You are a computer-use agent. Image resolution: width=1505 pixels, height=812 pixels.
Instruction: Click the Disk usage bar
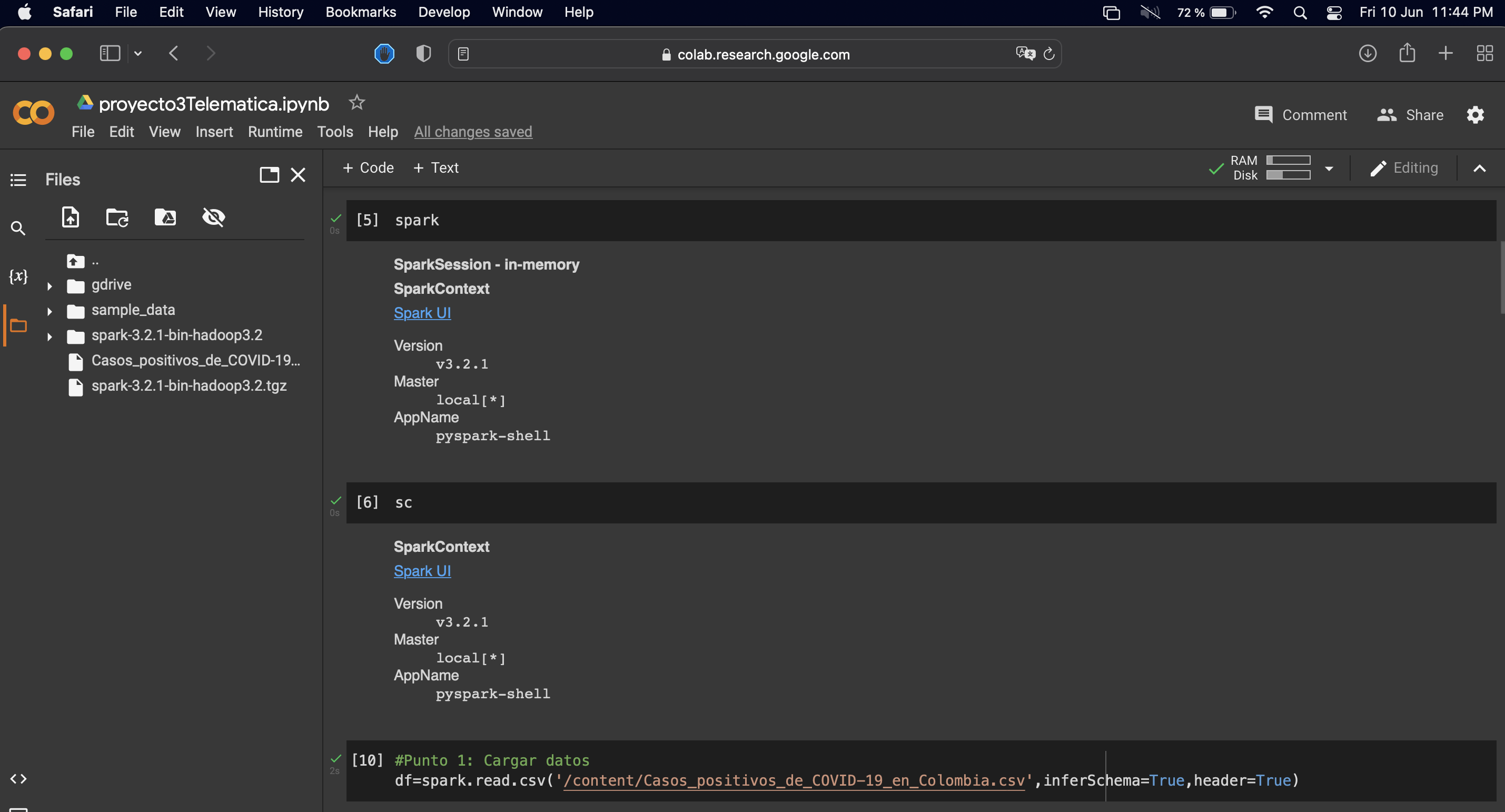1288,175
